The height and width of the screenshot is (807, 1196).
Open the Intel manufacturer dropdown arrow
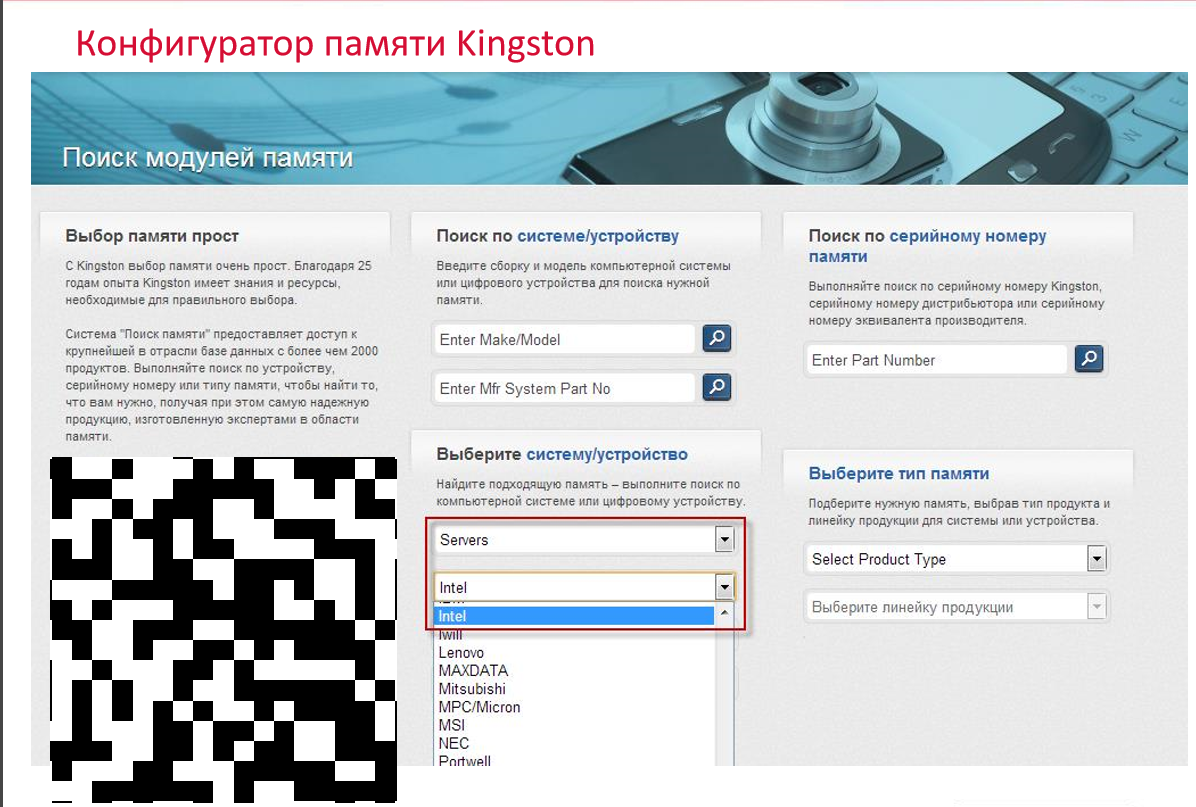[724, 587]
